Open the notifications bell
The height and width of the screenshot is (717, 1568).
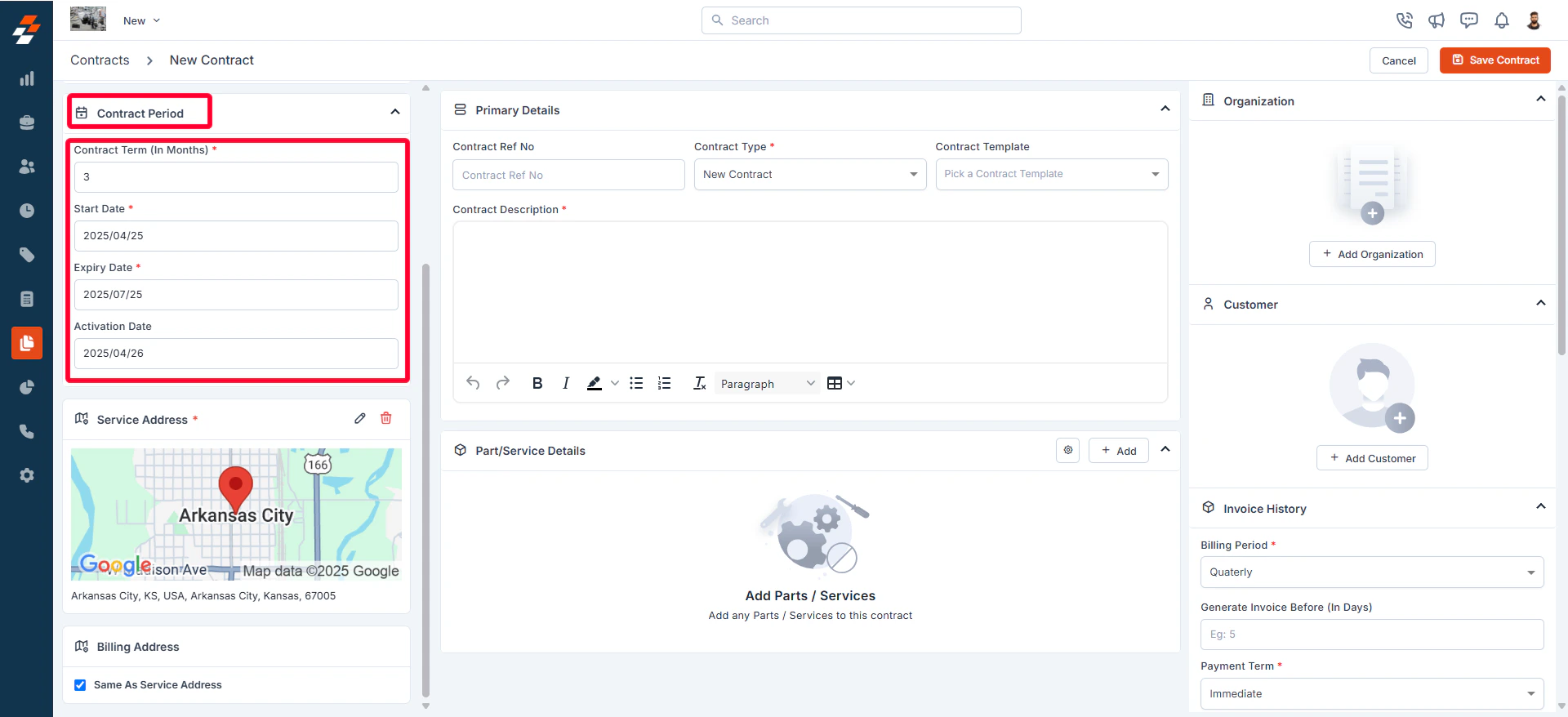1502,20
